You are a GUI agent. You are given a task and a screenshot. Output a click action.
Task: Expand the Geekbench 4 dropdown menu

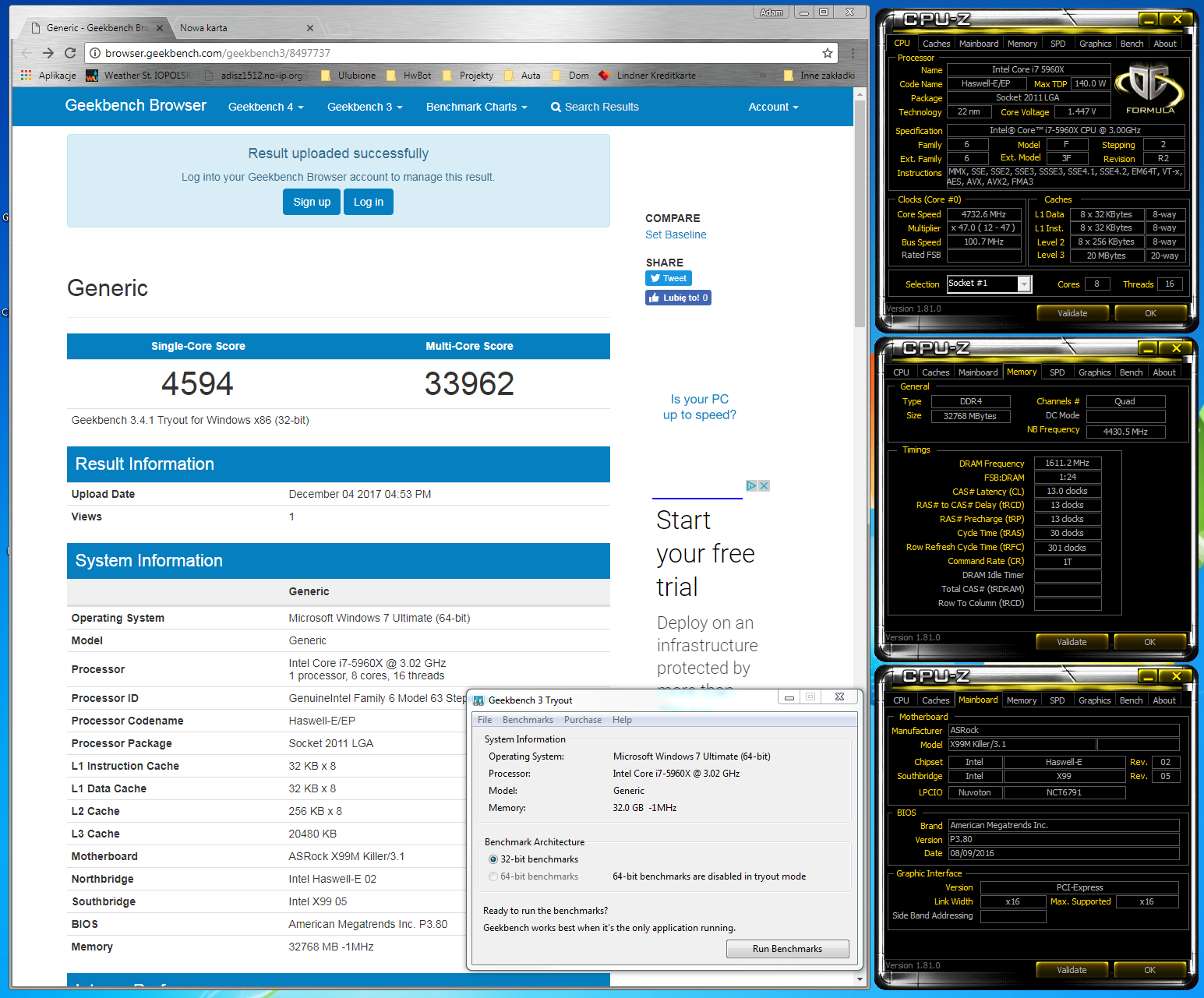click(266, 107)
